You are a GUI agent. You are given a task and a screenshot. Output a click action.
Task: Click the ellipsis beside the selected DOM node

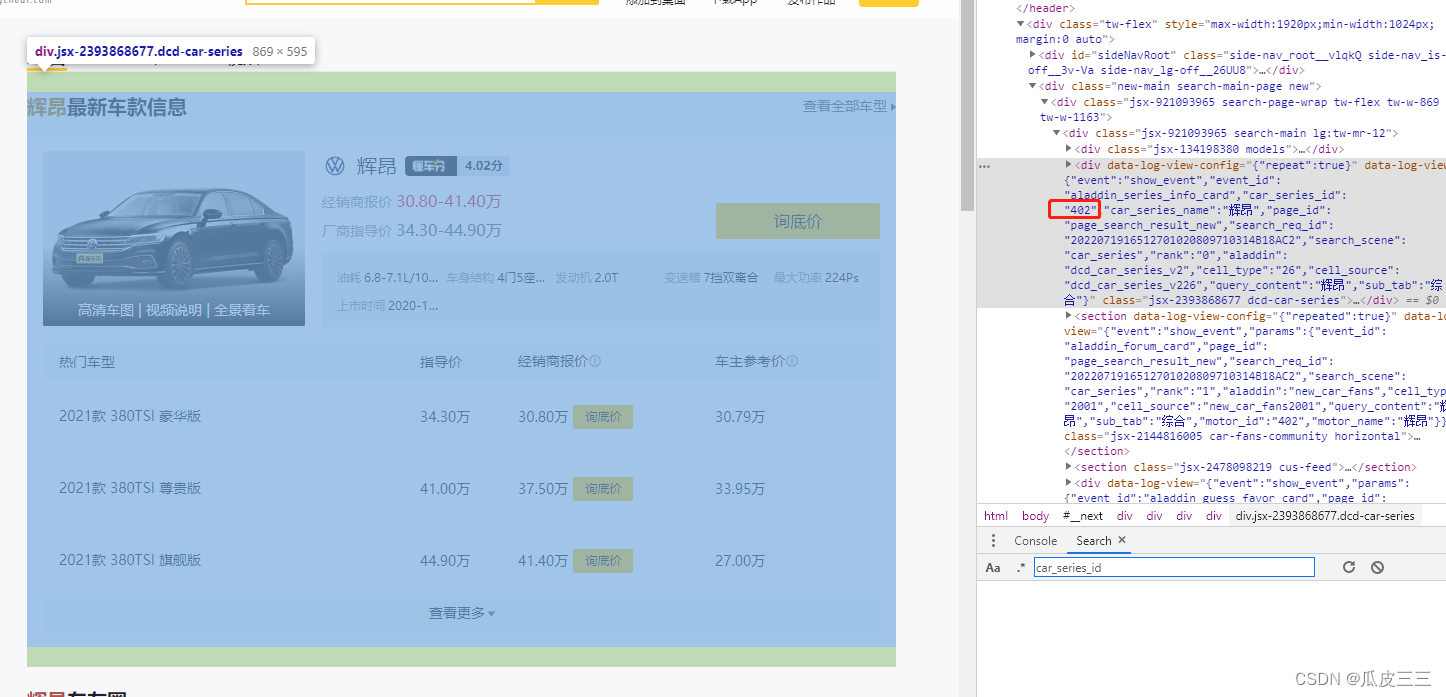[x=985, y=166]
